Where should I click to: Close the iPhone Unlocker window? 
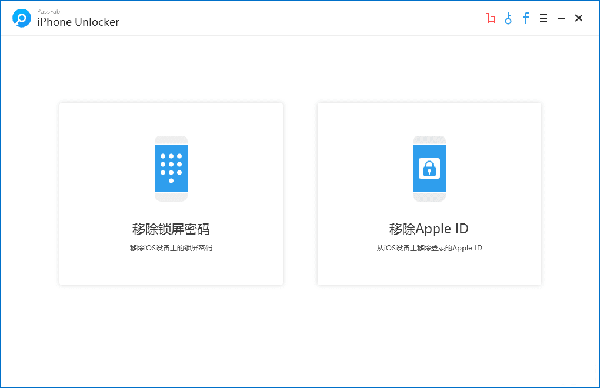coord(579,18)
